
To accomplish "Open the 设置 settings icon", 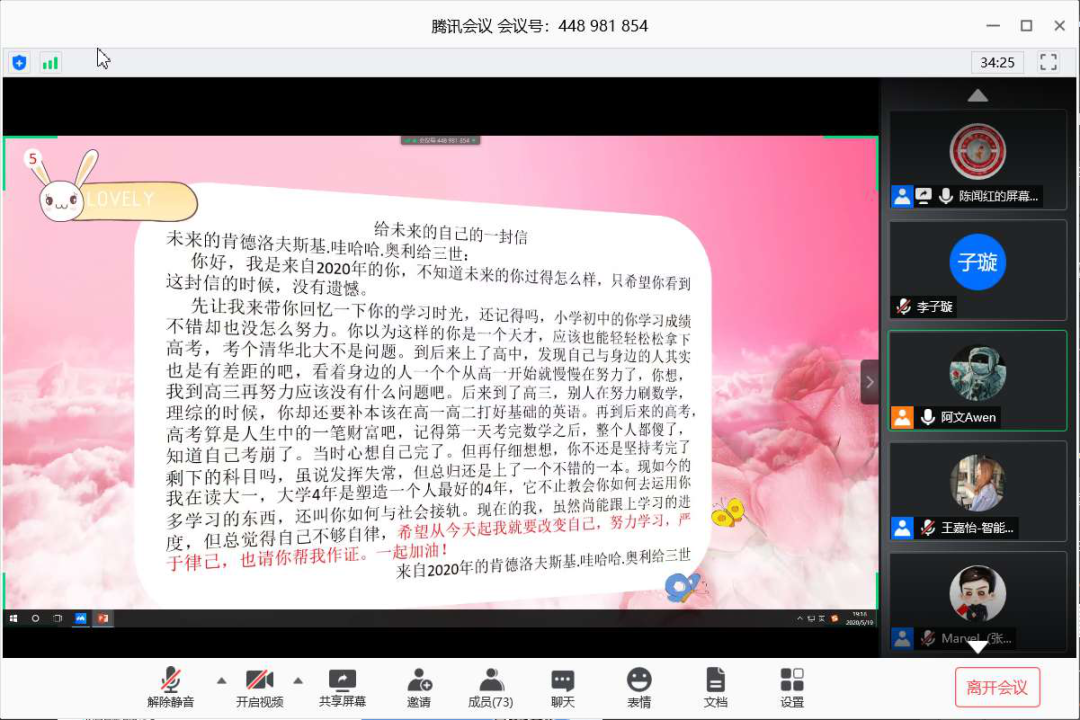I will (792, 687).
